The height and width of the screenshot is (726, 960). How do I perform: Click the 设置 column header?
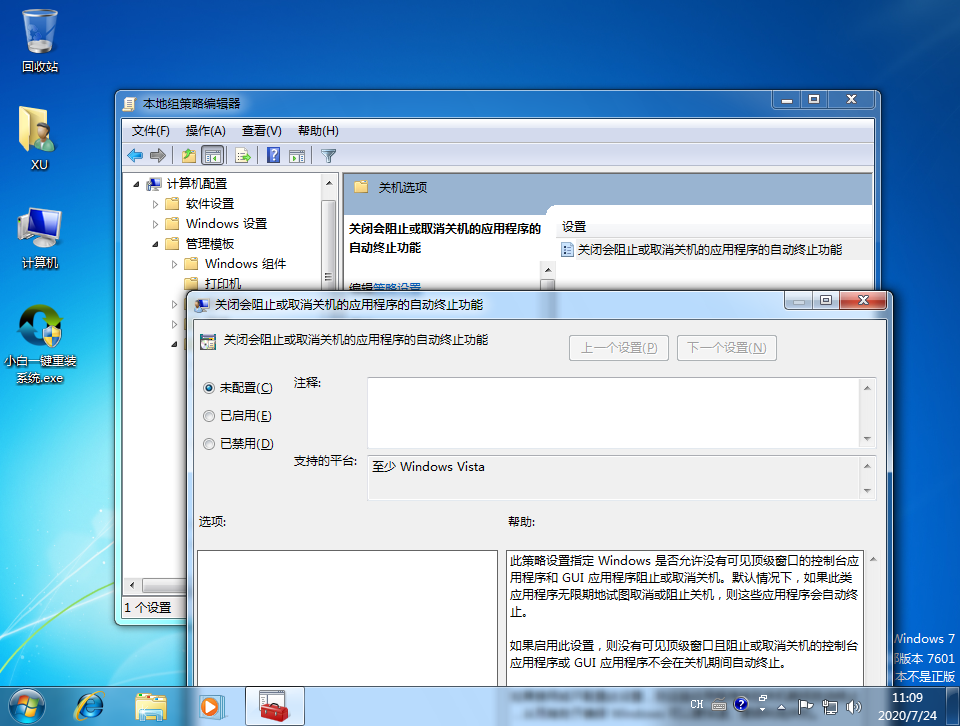tap(714, 227)
